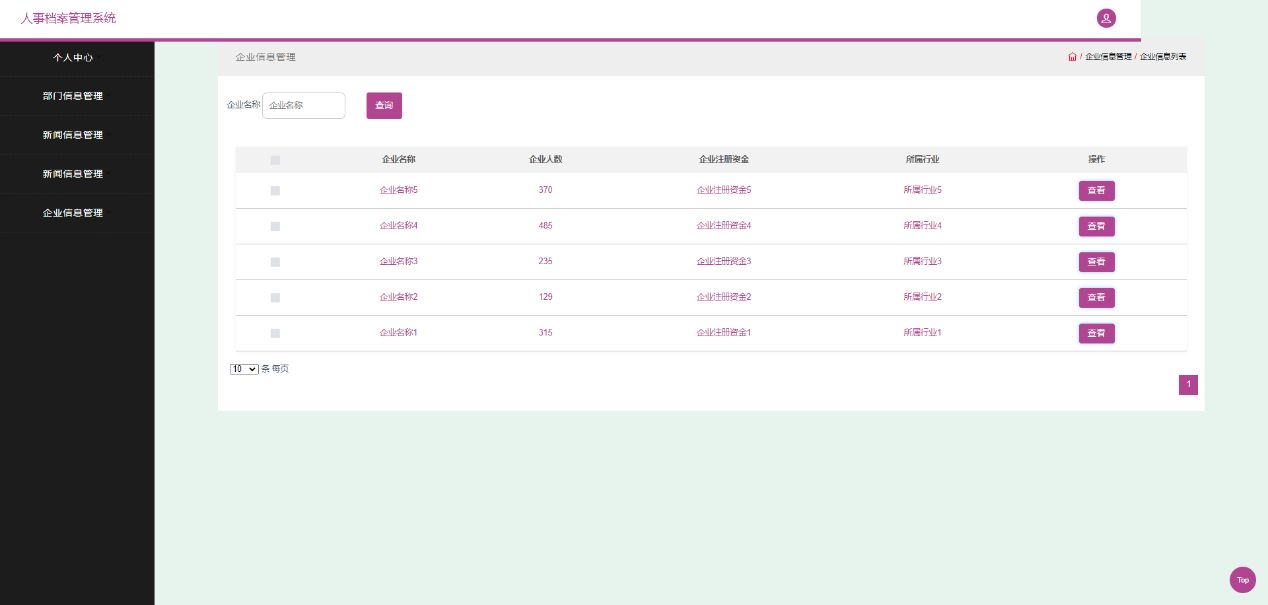The image size is (1268, 605).
Task: Click the 企业名称3 cell
Action: (398, 262)
